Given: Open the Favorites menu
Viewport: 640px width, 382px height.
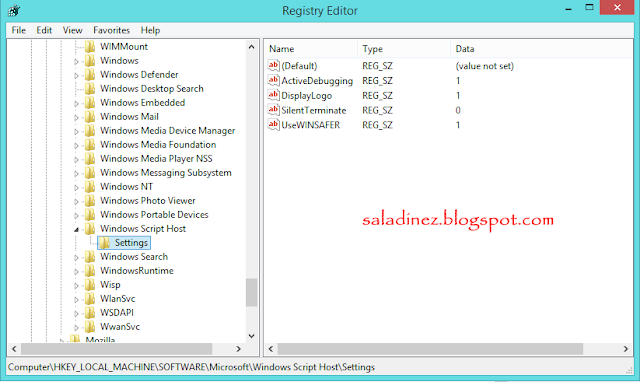Looking at the screenshot, I should 111,30.
